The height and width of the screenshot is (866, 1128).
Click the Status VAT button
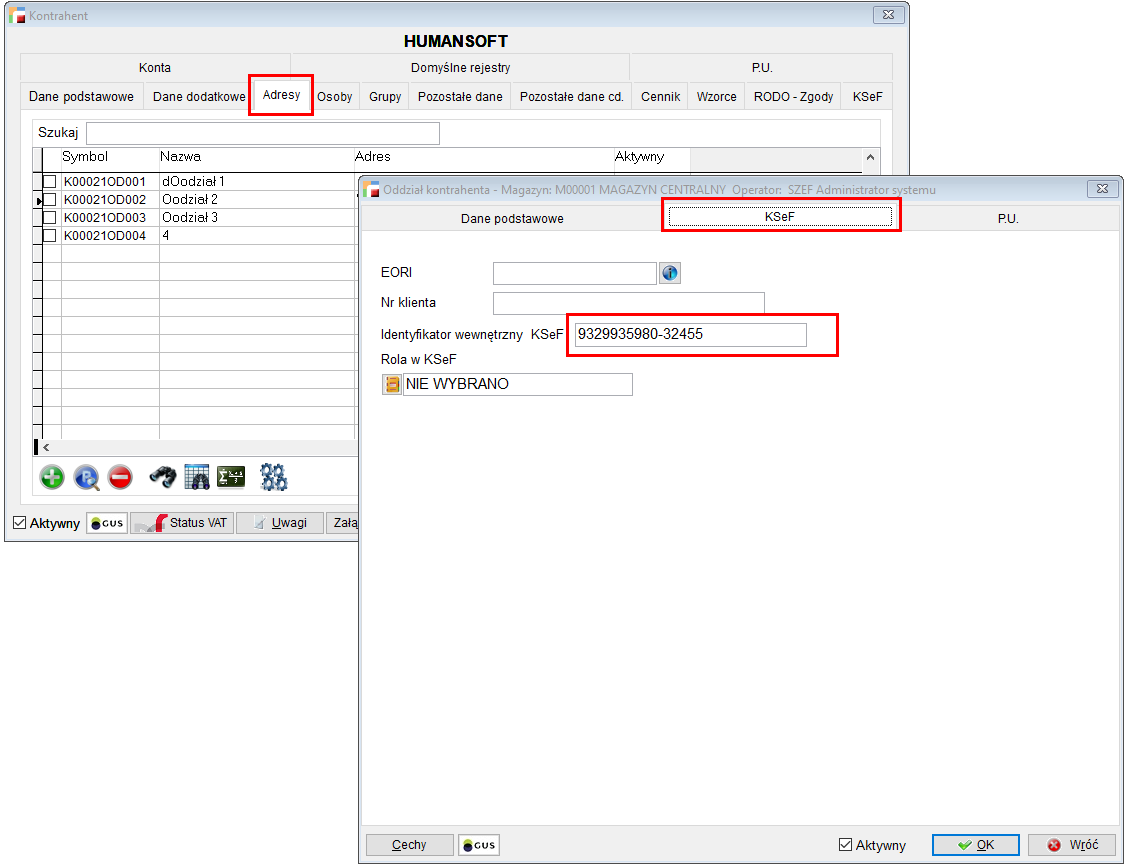[185, 523]
